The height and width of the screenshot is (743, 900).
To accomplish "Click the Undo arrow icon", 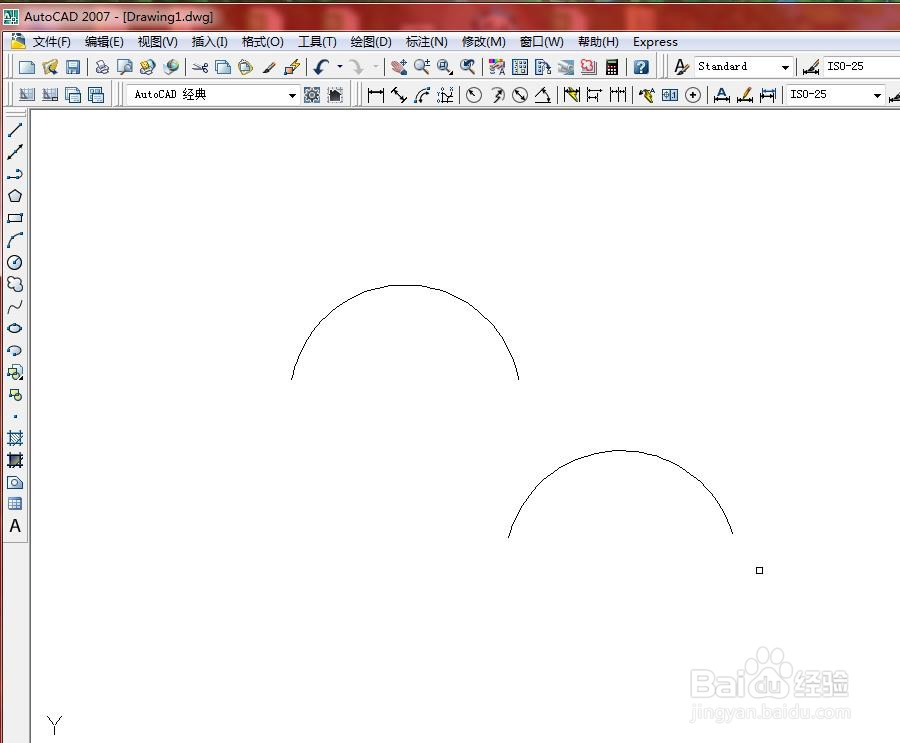I will click(x=321, y=67).
